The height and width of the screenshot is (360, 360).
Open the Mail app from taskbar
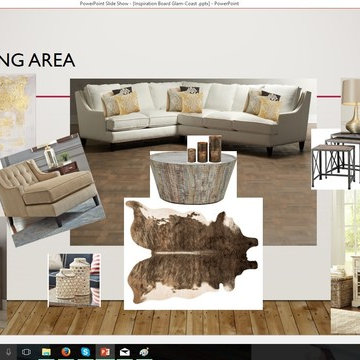click(x=125, y=352)
